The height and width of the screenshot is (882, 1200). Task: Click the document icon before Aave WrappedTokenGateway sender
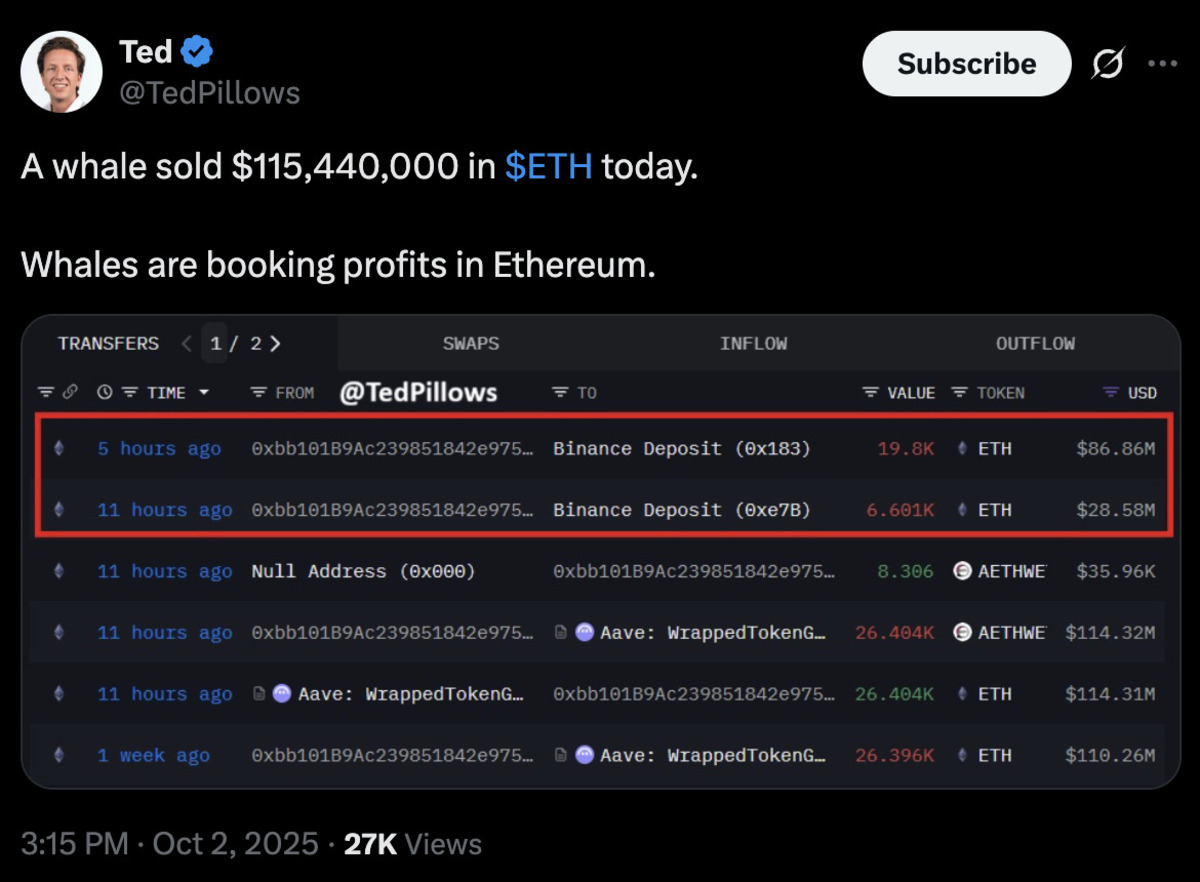coord(259,694)
